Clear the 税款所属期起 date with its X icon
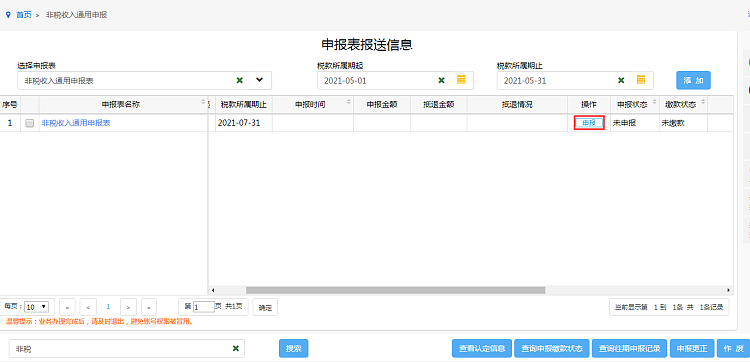Image resolution: width=750 pixels, height=362 pixels. (x=442, y=80)
